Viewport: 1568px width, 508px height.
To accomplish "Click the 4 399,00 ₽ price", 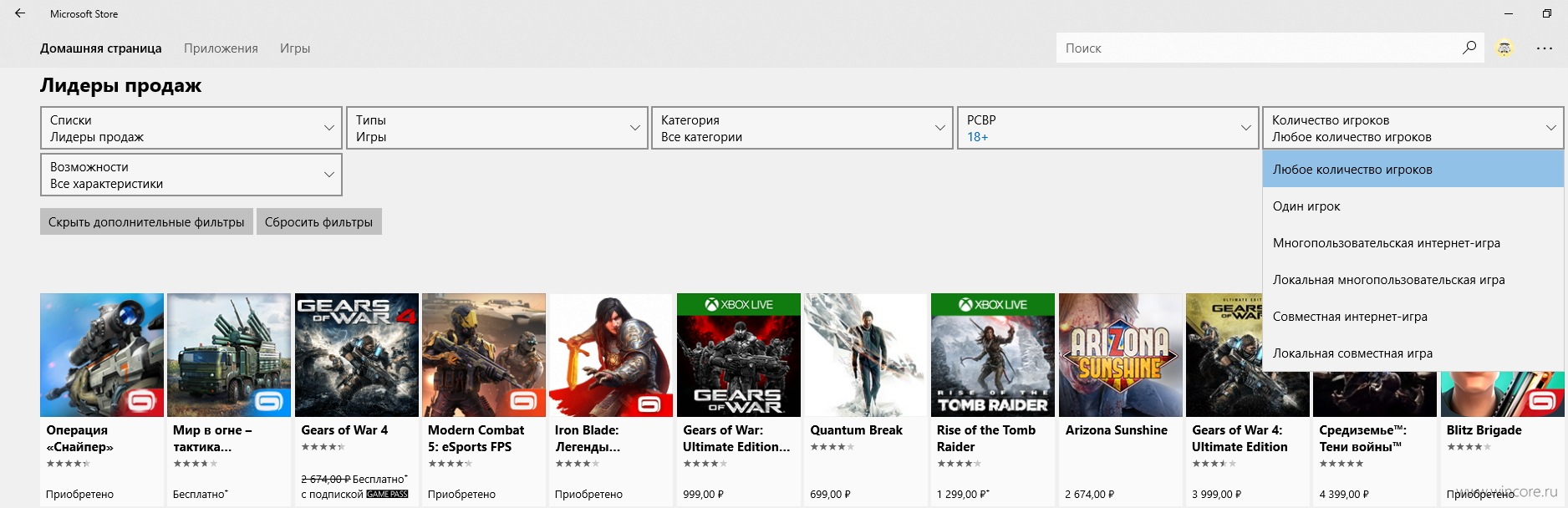I will coord(1344,495).
